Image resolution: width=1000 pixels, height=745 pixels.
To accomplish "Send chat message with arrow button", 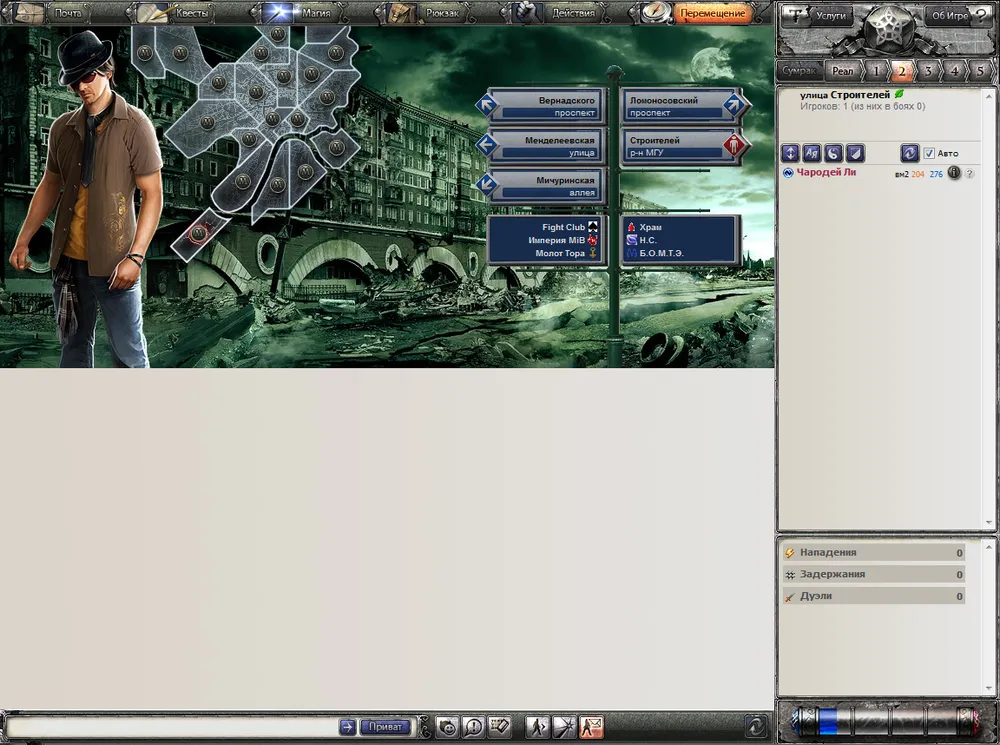I will point(347,727).
